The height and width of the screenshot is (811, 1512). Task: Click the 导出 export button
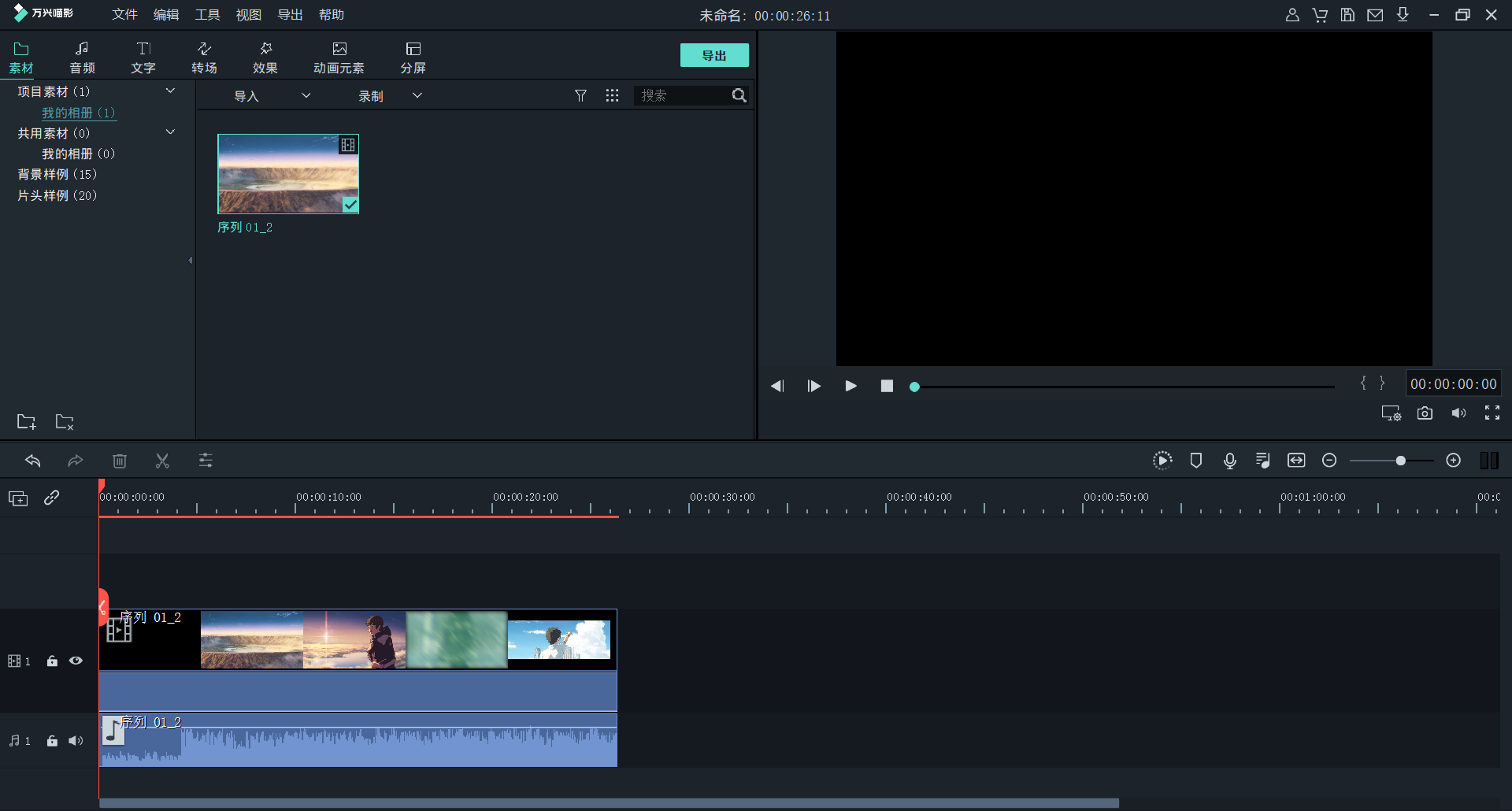click(x=714, y=55)
